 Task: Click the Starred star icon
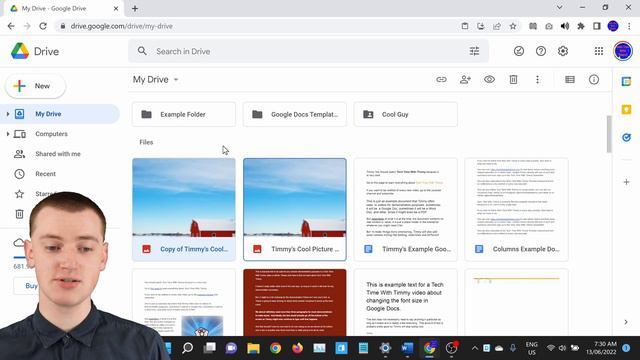coord(19,194)
